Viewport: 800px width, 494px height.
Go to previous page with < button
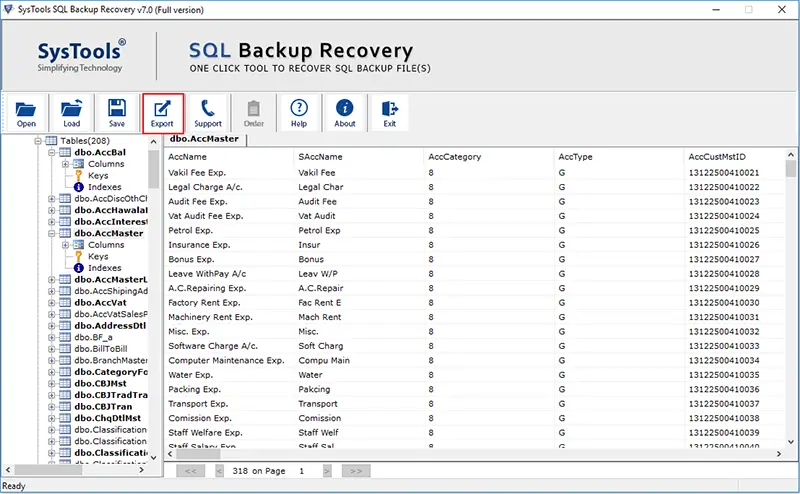click(219, 471)
